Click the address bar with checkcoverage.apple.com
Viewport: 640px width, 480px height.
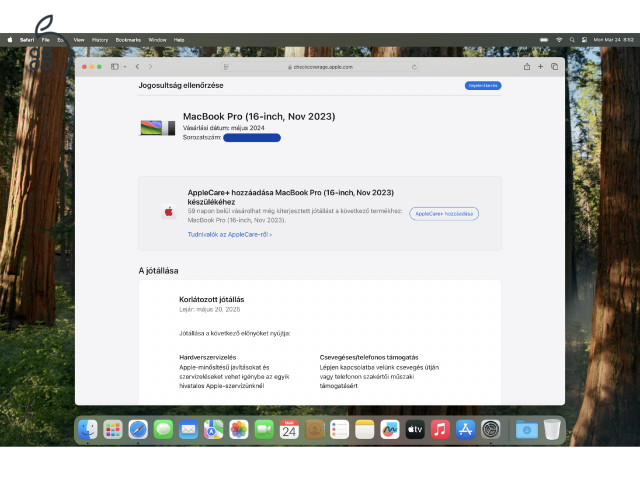(320, 67)
